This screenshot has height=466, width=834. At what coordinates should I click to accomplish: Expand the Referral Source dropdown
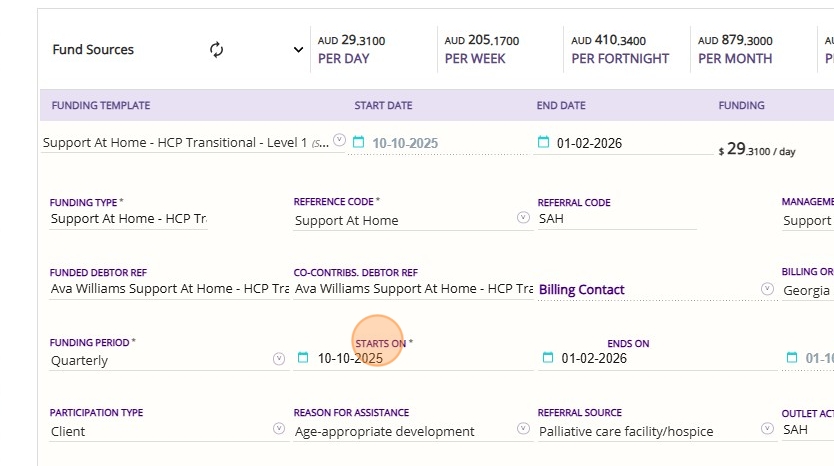767,428
